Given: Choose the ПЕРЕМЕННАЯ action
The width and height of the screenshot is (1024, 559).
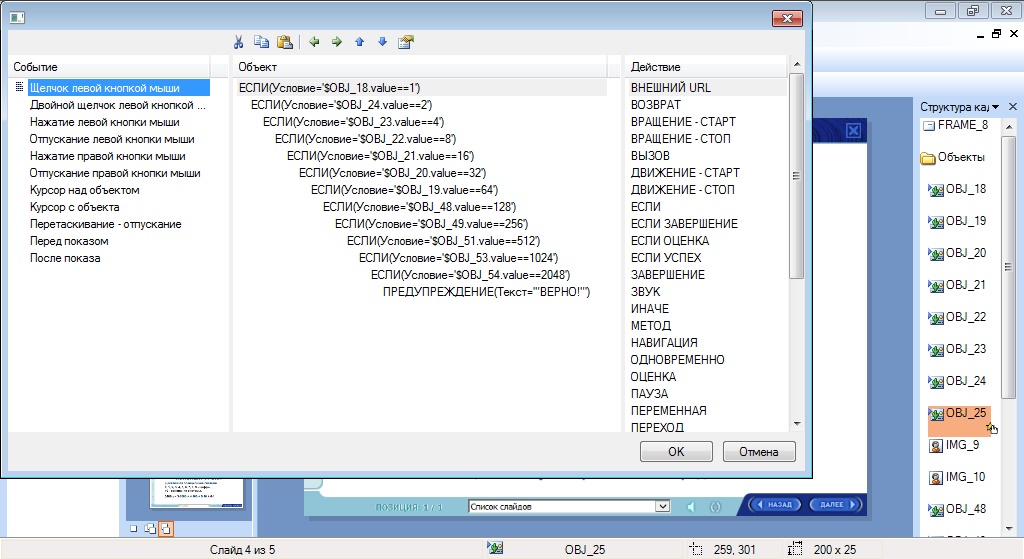Looking at the screenshot, I should 669,410.
